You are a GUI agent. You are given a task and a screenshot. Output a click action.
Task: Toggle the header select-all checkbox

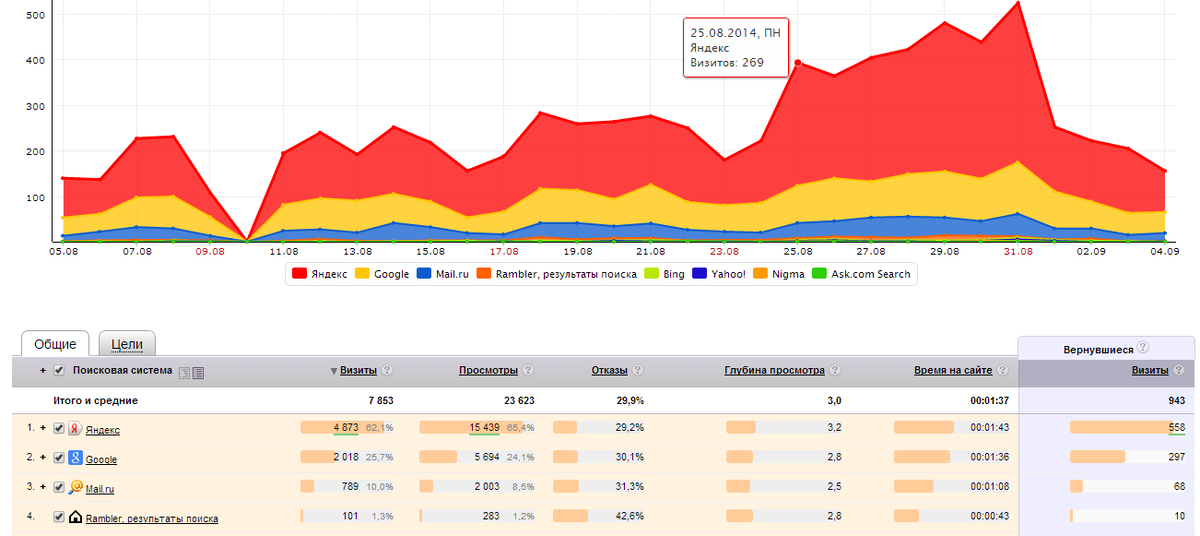(59, 370)
